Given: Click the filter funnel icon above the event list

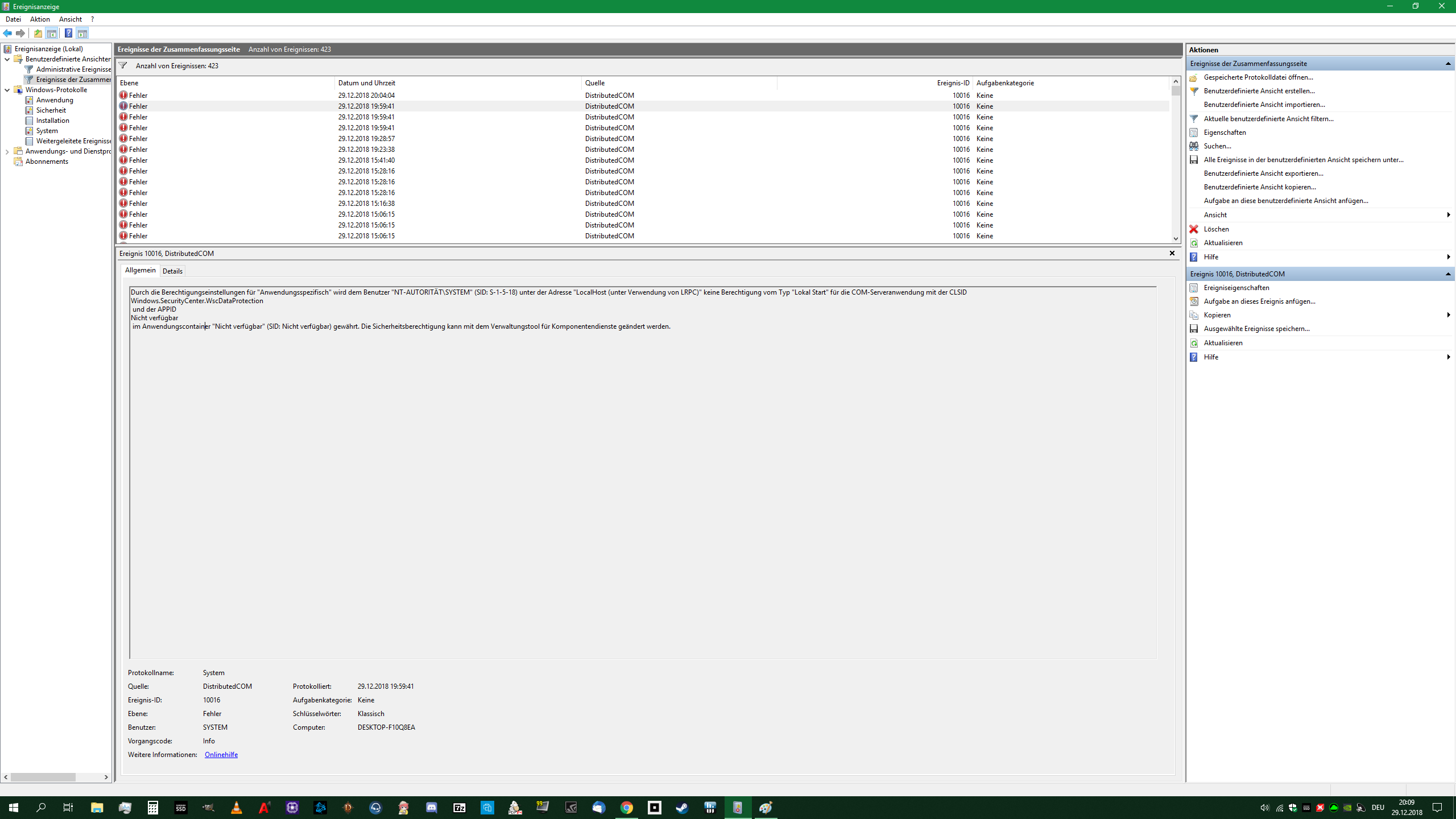Looking at the screenshot, I should [123, 65].
